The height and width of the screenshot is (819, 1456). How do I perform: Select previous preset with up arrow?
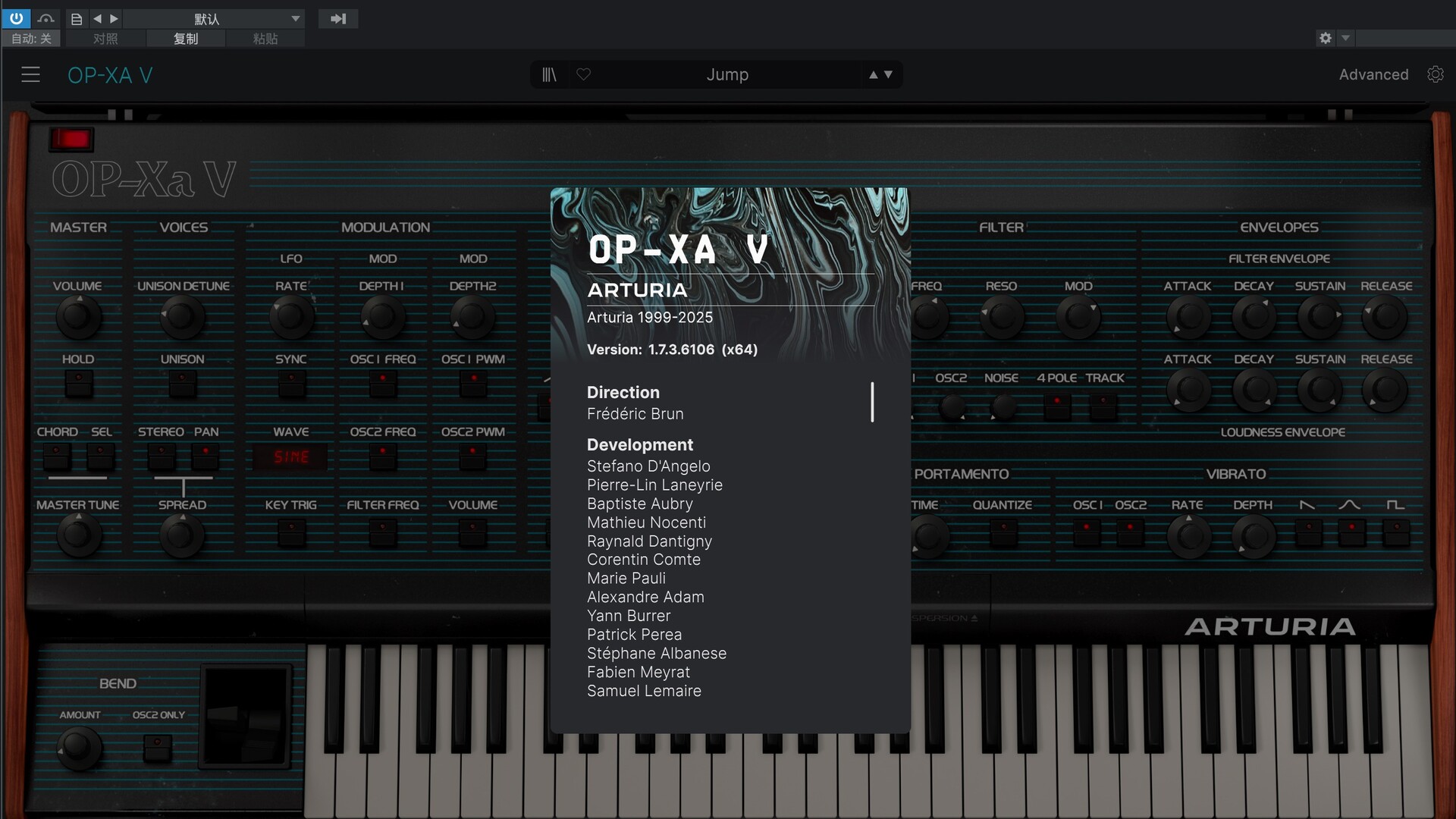point(873,74)
